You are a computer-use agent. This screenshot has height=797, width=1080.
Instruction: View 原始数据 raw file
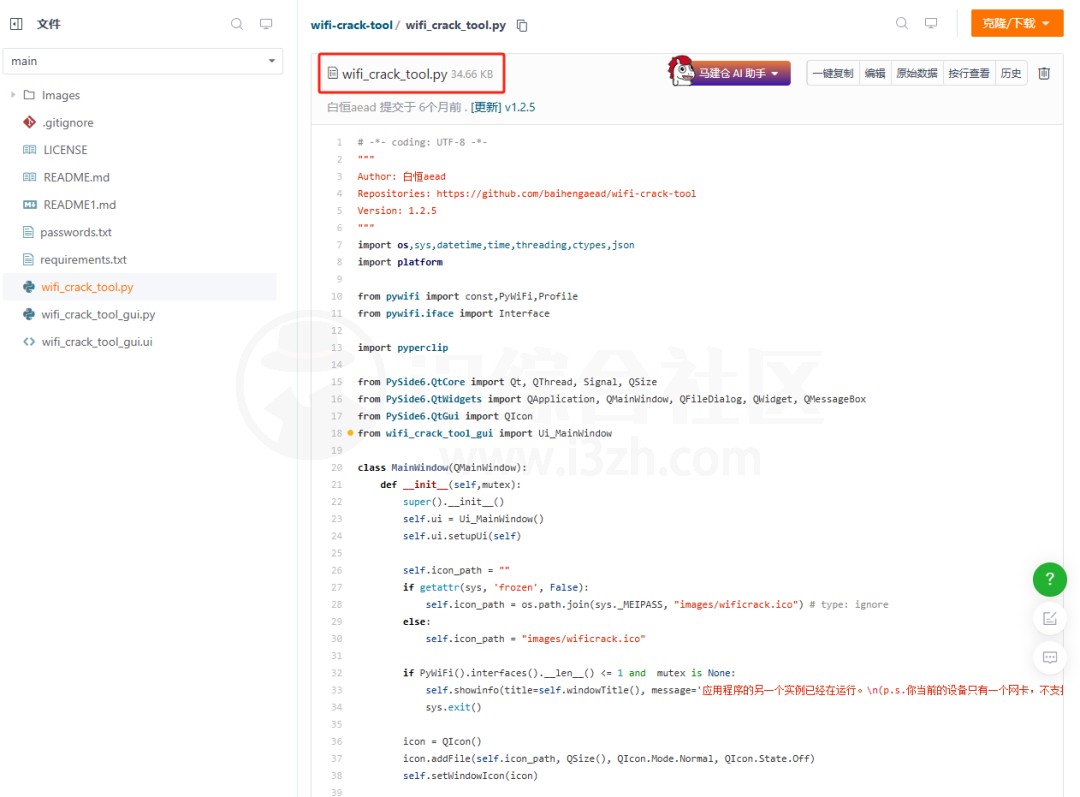(917, 73)
